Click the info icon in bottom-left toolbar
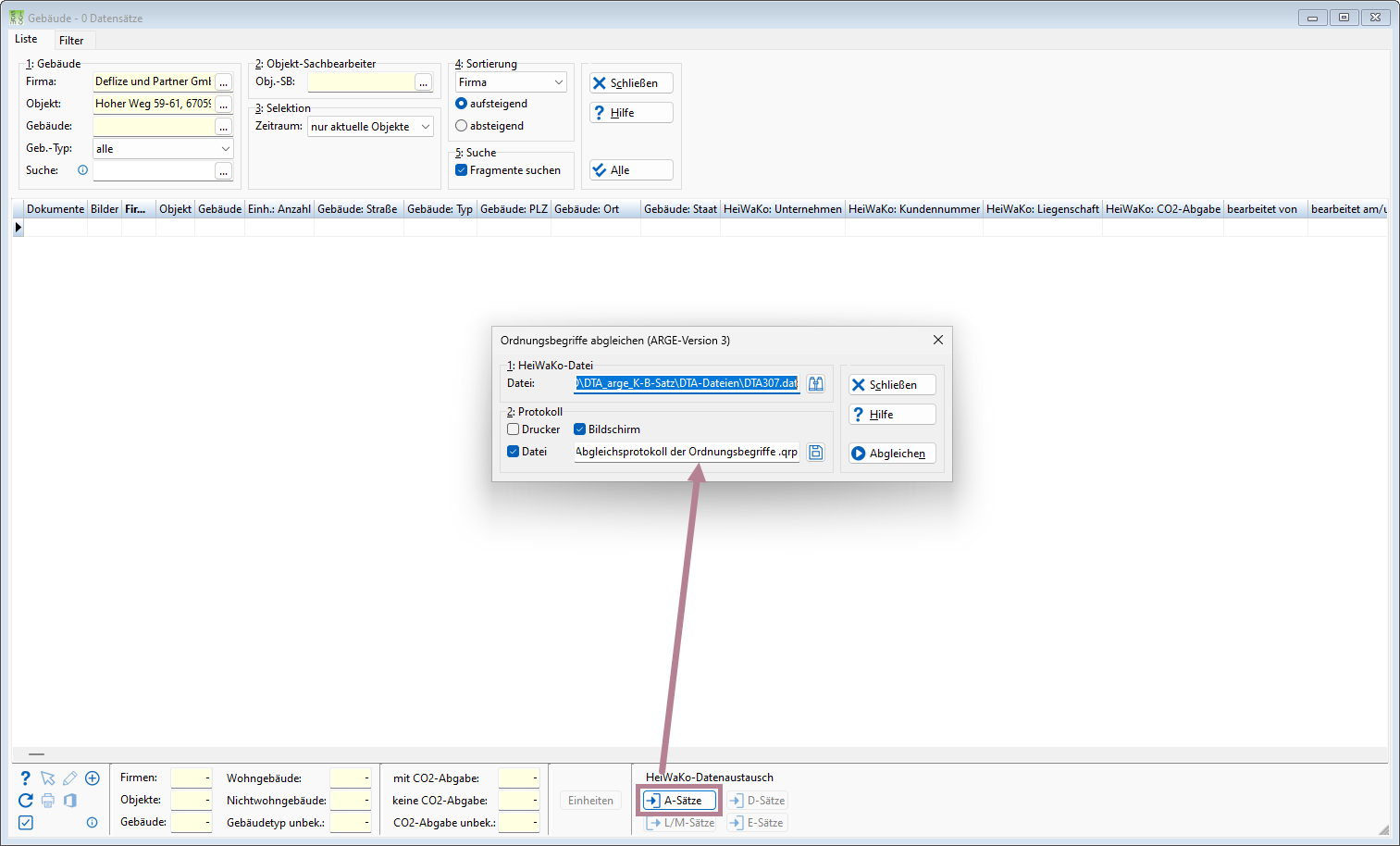The width and height of the screenshot is (1400, 846). tap(93, 823)
